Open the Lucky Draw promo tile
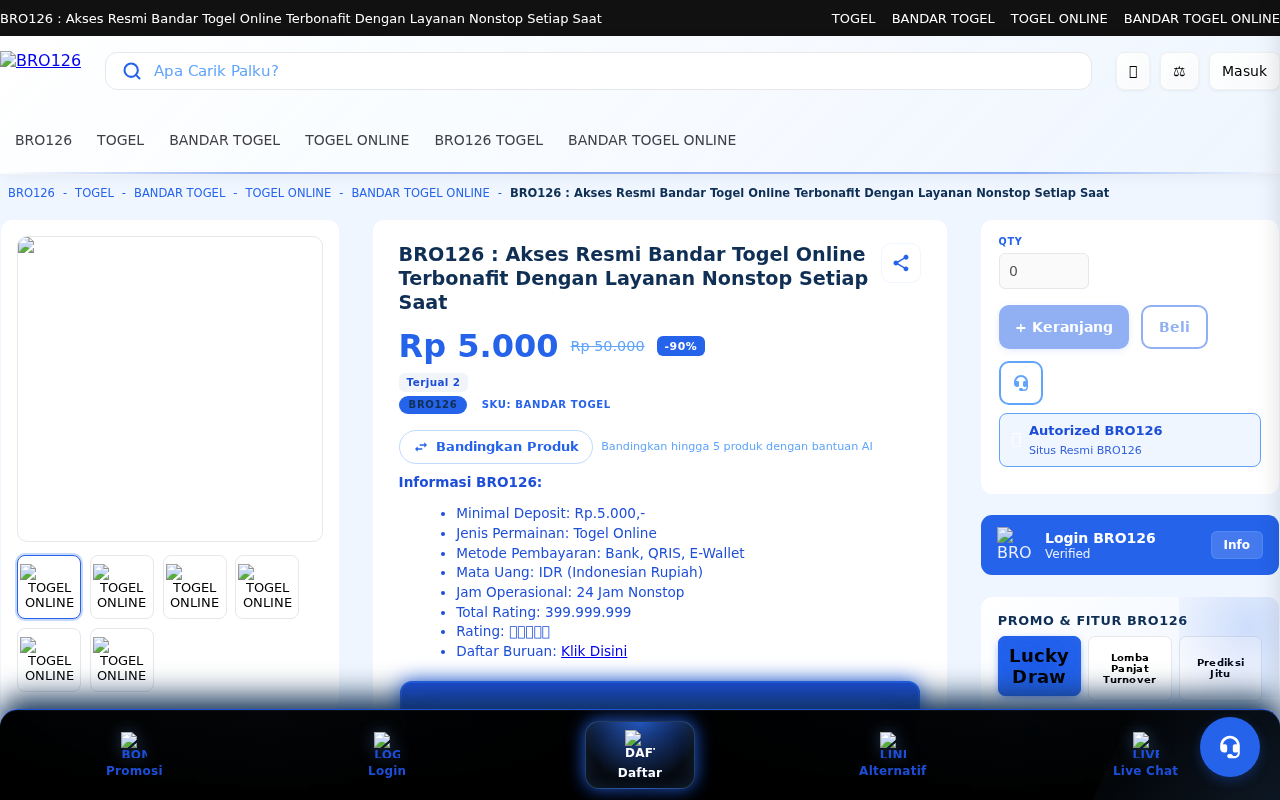1280x800 pixels. [x=1039, y=666]
